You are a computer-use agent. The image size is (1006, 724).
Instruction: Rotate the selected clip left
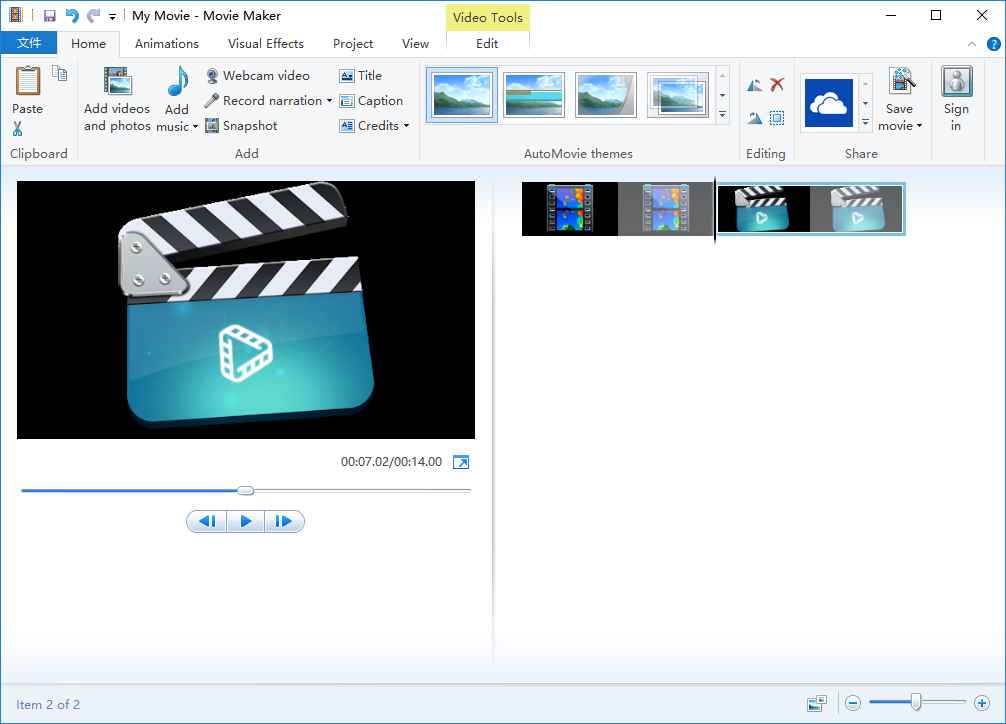tap(754, 84)
